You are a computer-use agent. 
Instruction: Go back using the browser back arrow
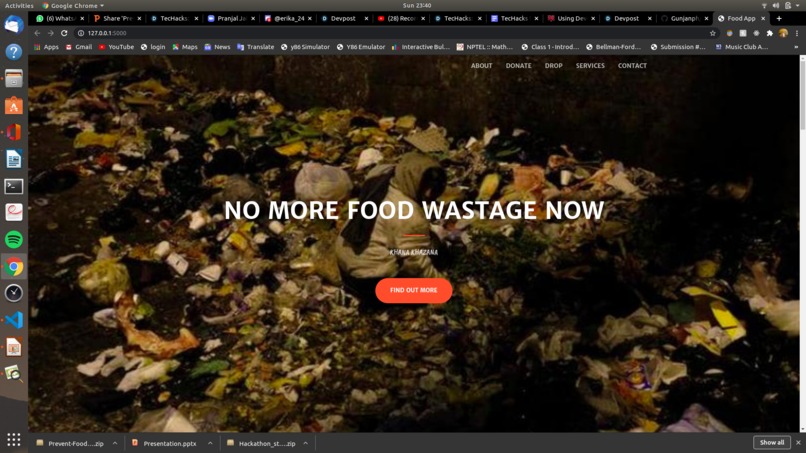pos(37,33)
